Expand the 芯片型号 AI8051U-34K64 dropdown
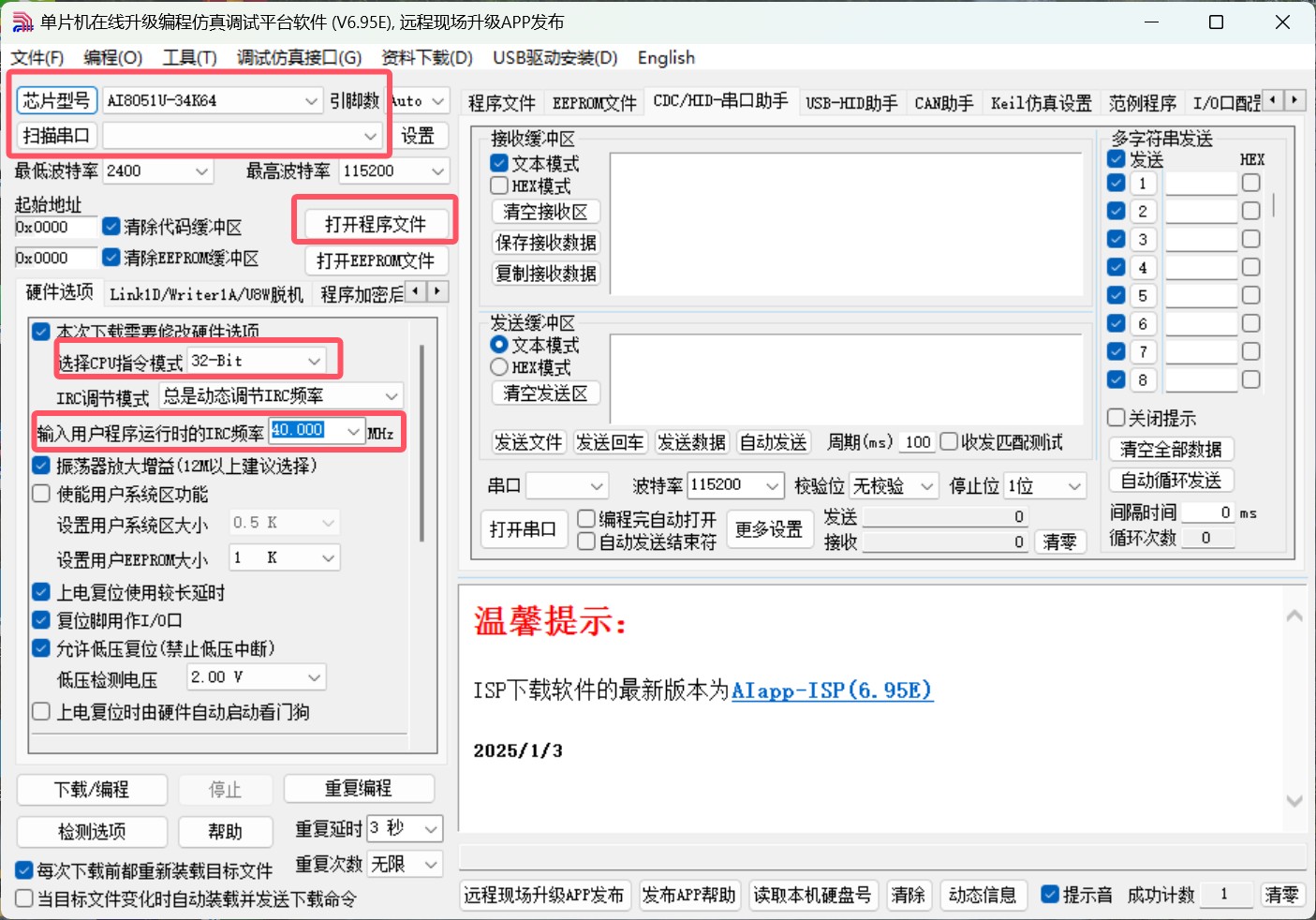The height and width of the screenshot is (920, 1316). (x=311, y=101)
